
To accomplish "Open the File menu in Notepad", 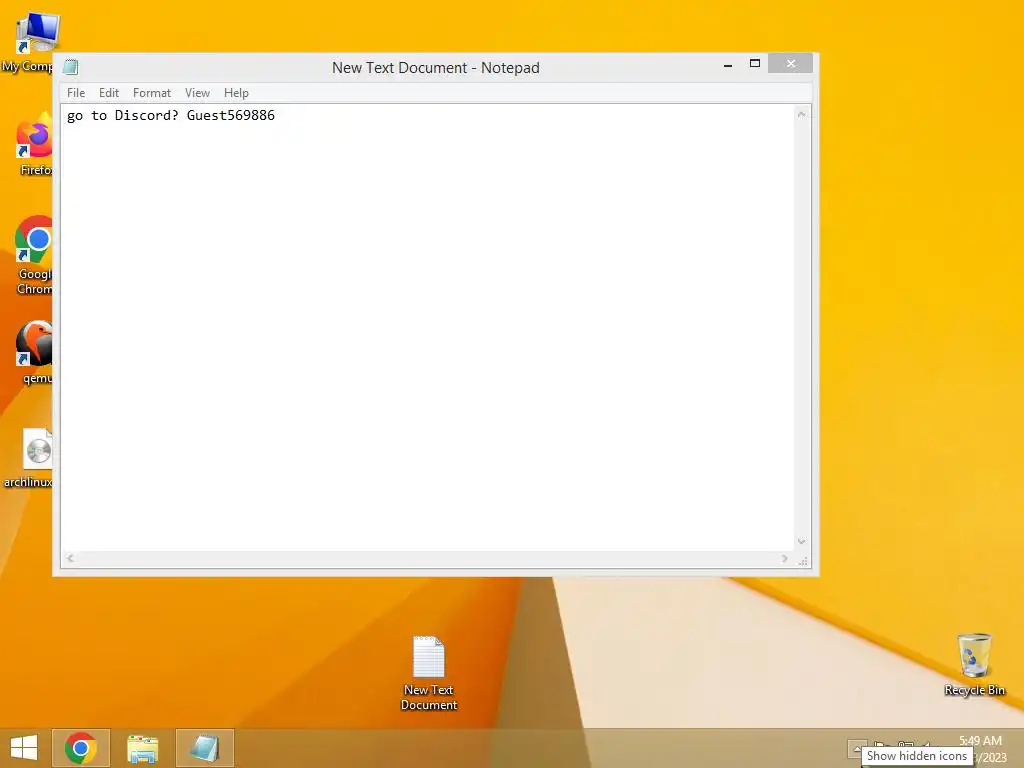I will coord(76,93).
